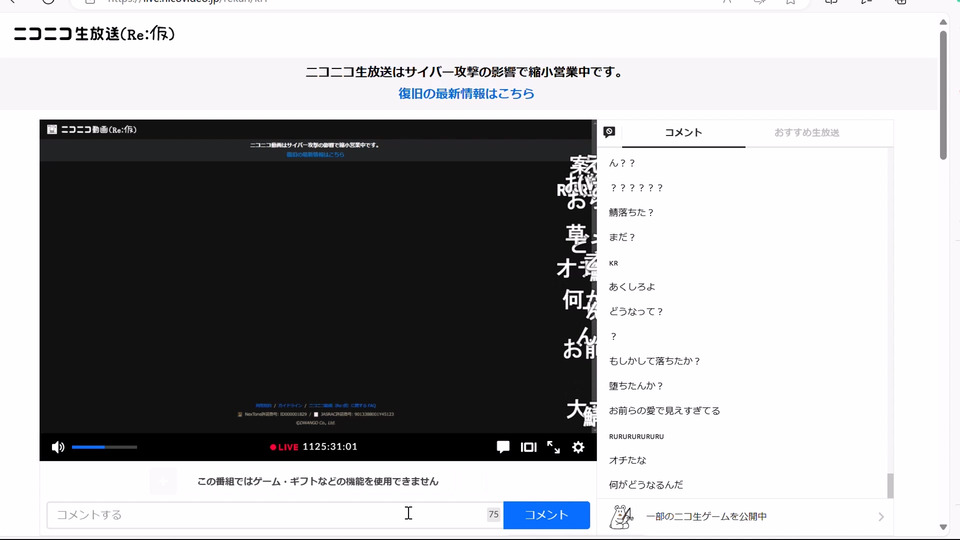
Task: Select the comment ん？？
Action: point(623,163)
